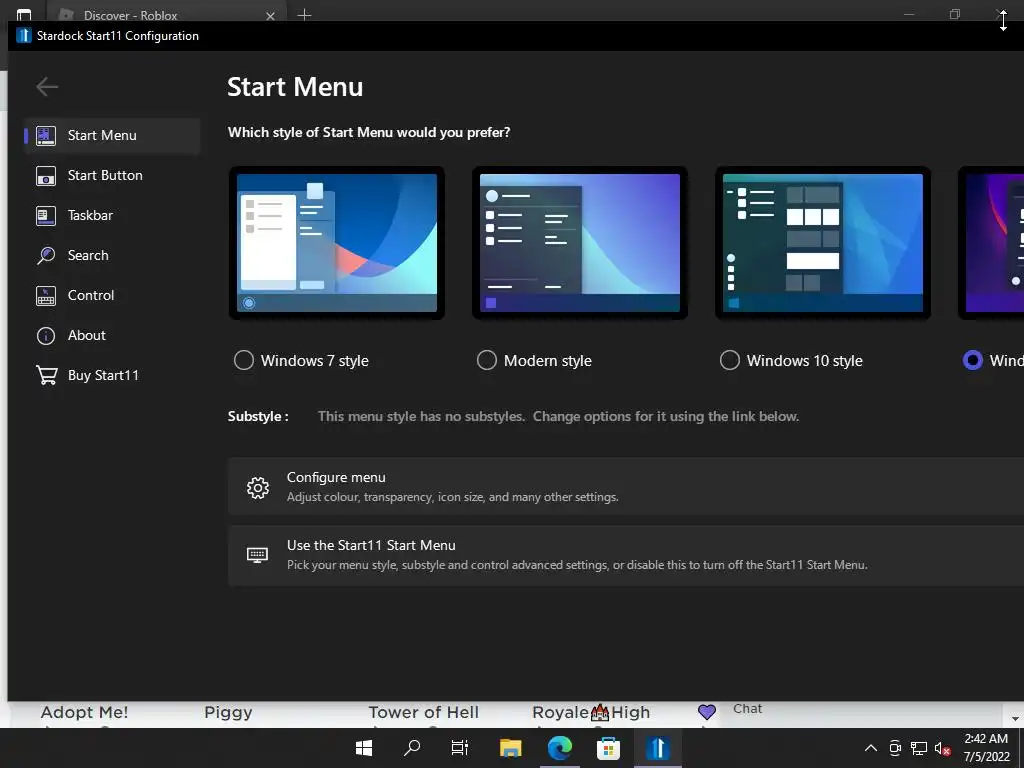Open Microsoft Edge from the taskbar
The height and width of the screenshot is (768, 1024).
click(560, 748)
